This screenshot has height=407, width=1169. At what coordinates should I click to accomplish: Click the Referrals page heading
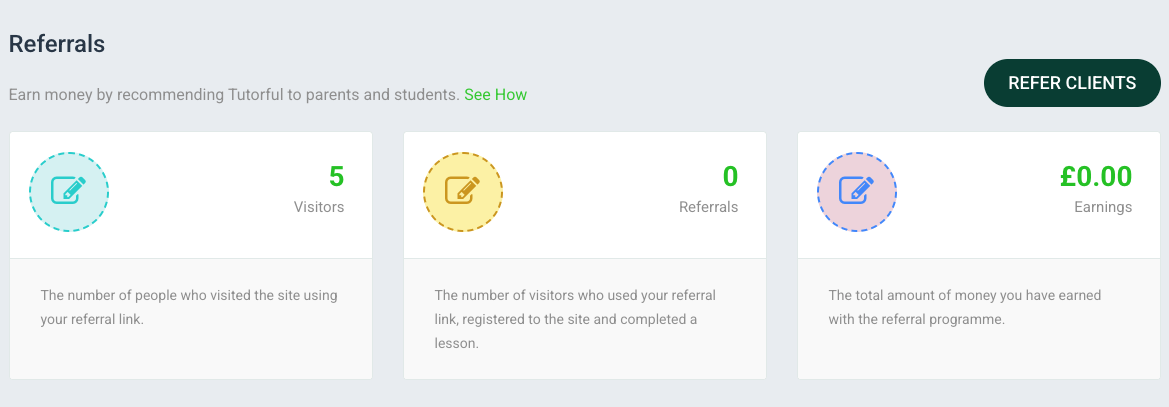tap(57, 44)
